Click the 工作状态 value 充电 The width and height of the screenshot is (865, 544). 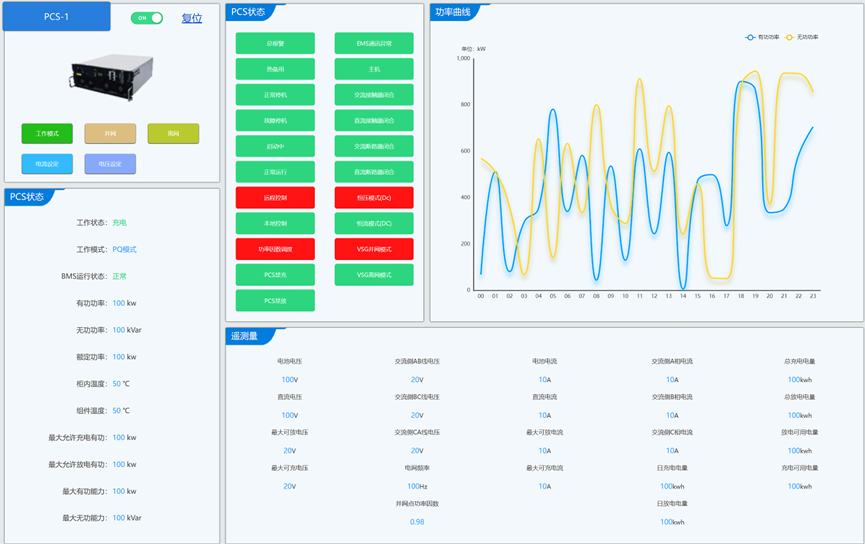(119, 223)
